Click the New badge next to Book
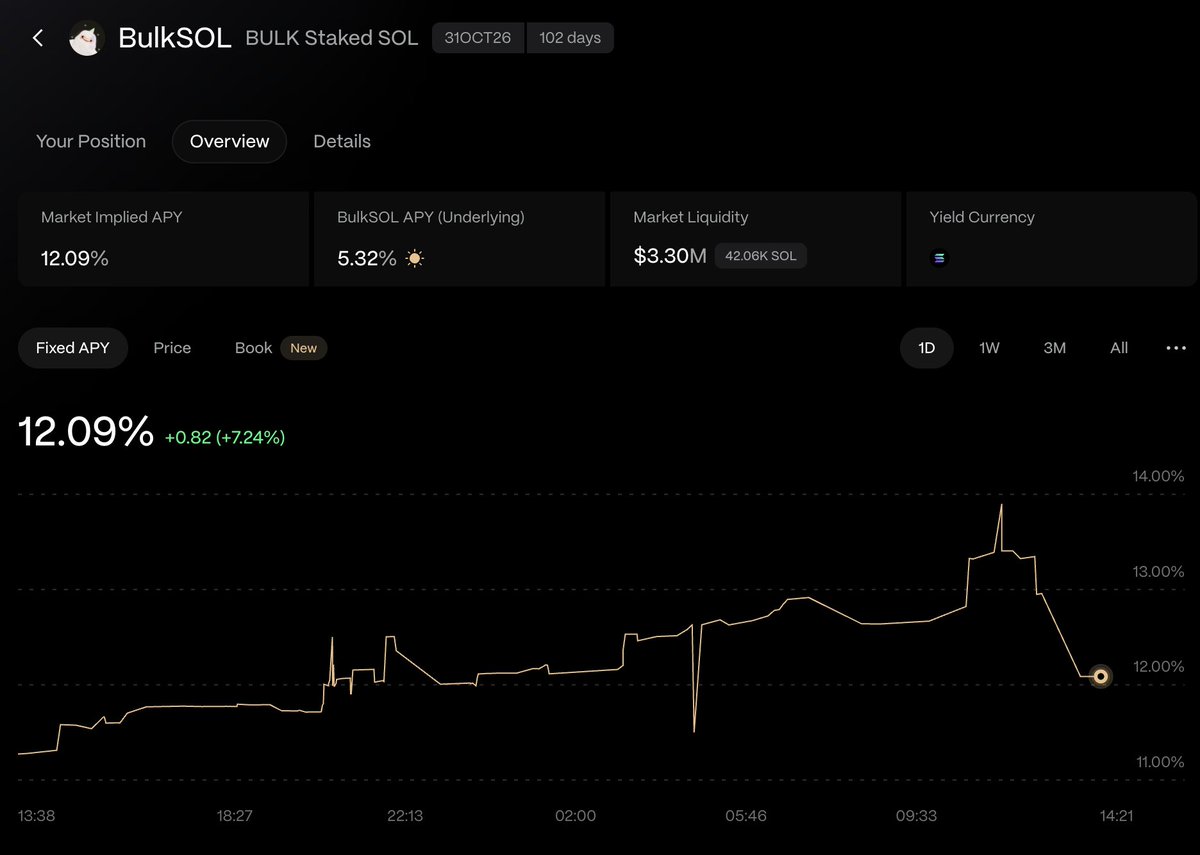 [x=303, y=348]
